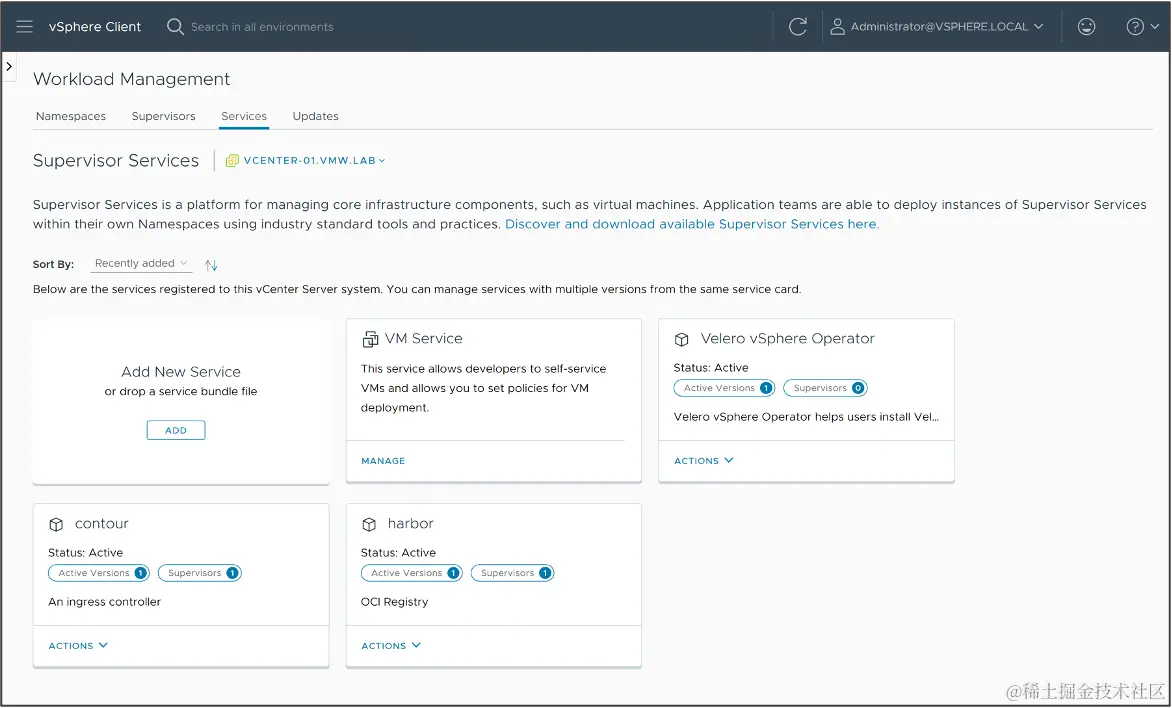Click the user account icon
The image size is (1172, 708).
click(x=837, y=27)
